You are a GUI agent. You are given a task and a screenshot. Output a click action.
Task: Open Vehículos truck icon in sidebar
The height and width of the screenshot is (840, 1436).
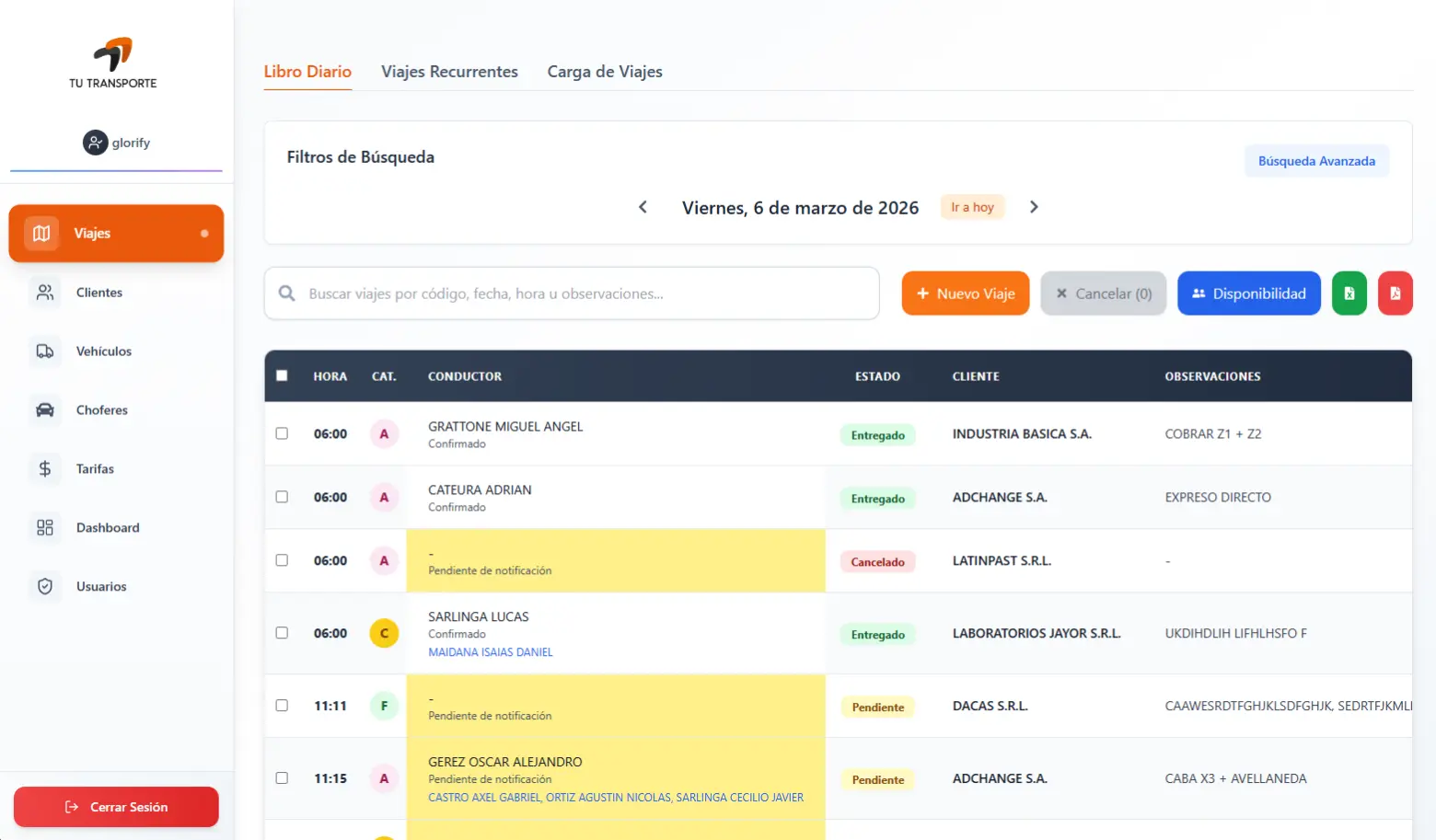(44, 351)
